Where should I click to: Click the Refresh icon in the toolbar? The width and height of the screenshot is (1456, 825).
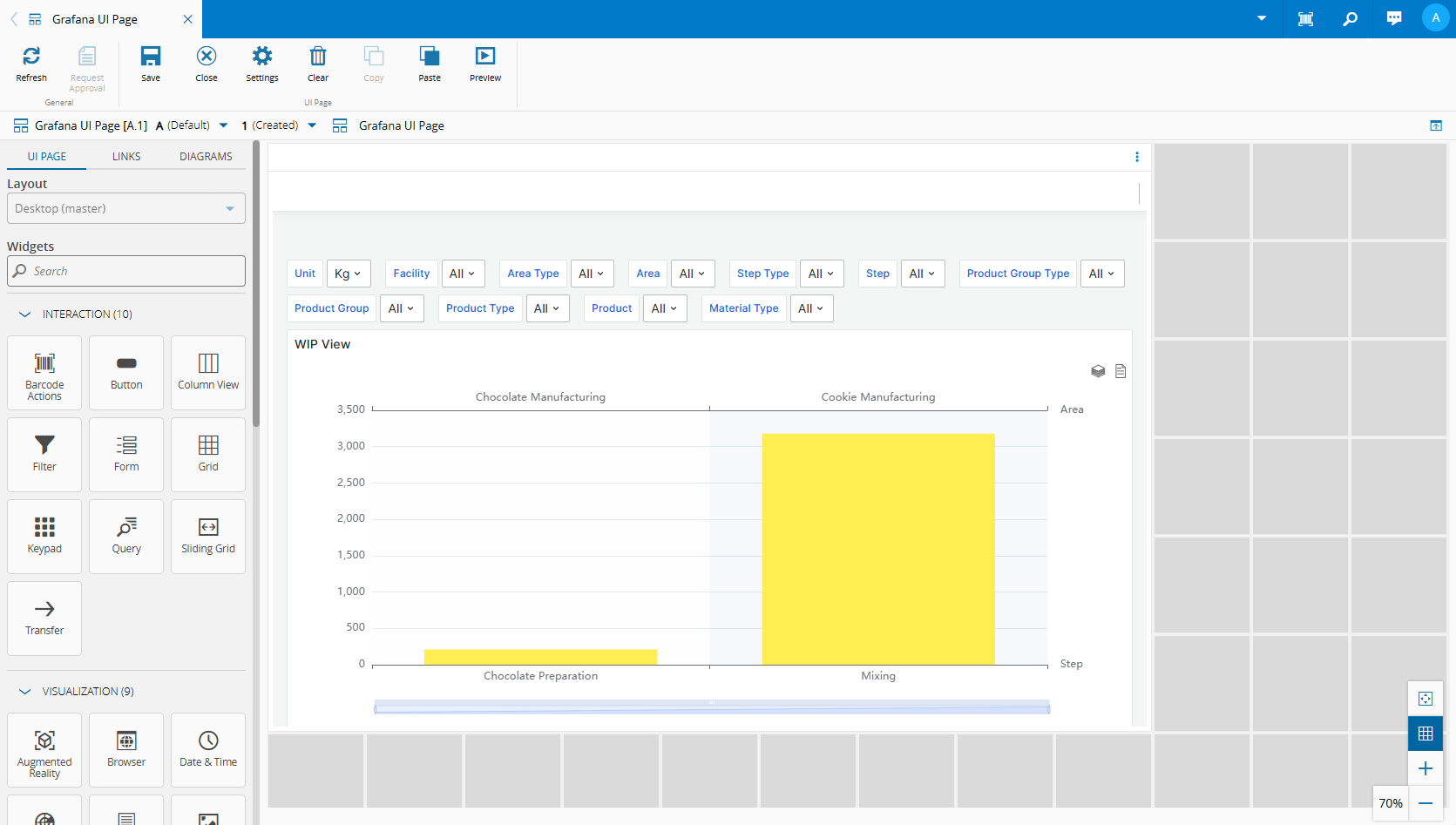(x=31, y=57)
